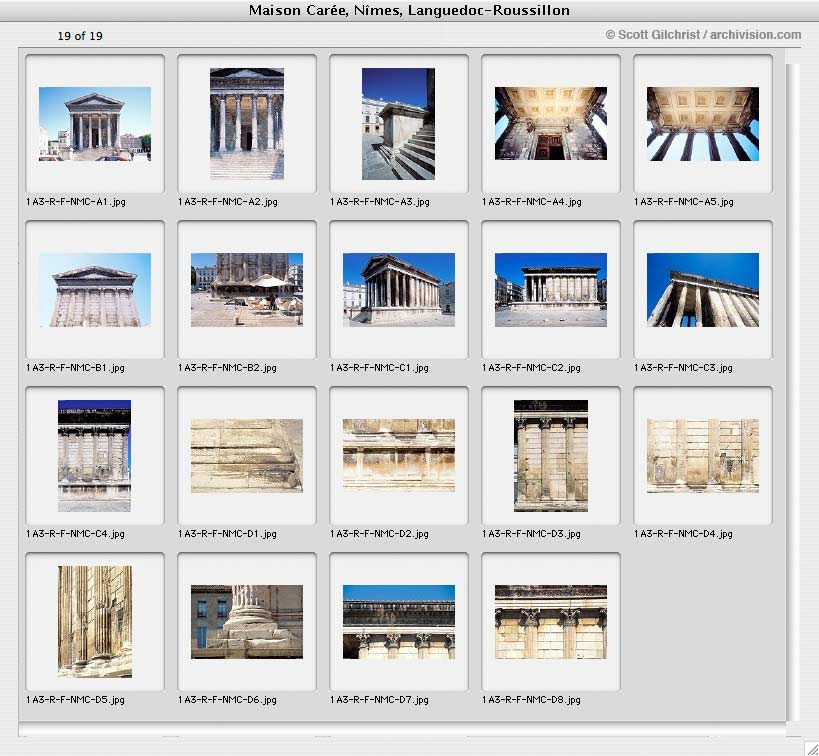Click the filename label 1A3-R-F-NMC-C2.jpg

pyautogui.click(x=531, y=368)
